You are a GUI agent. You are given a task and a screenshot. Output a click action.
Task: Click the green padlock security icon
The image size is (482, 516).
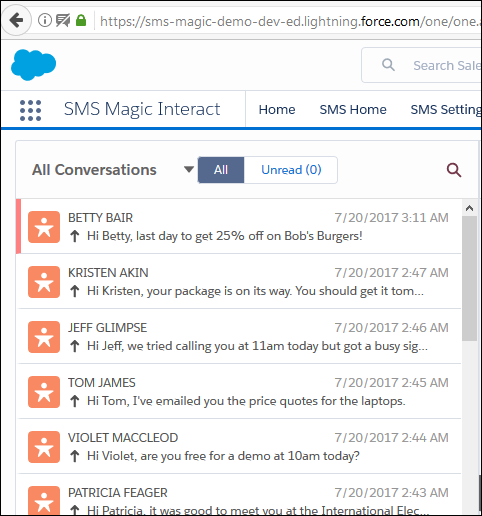[81, 21]
